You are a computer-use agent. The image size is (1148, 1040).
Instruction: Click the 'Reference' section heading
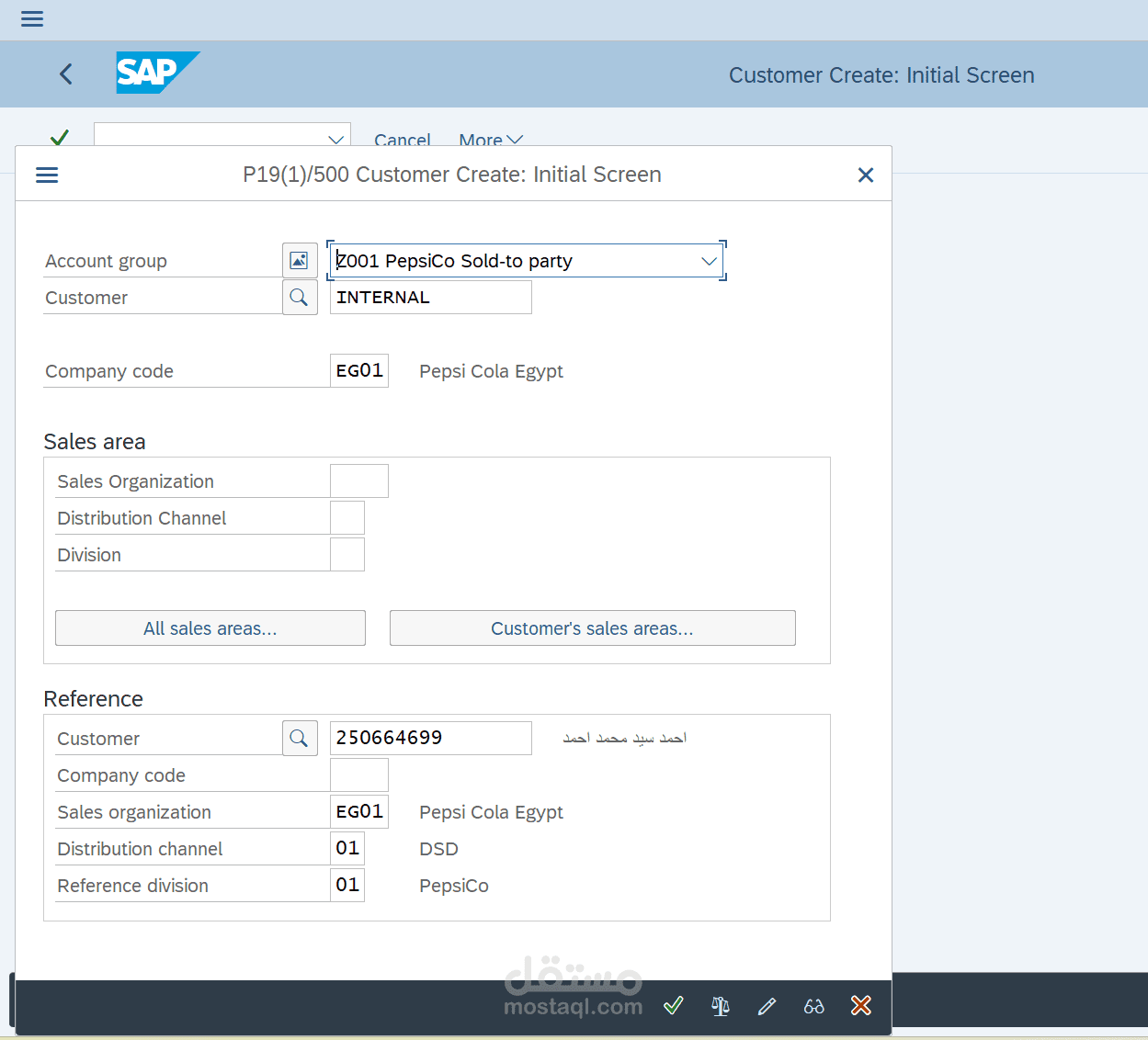[94, 699]
